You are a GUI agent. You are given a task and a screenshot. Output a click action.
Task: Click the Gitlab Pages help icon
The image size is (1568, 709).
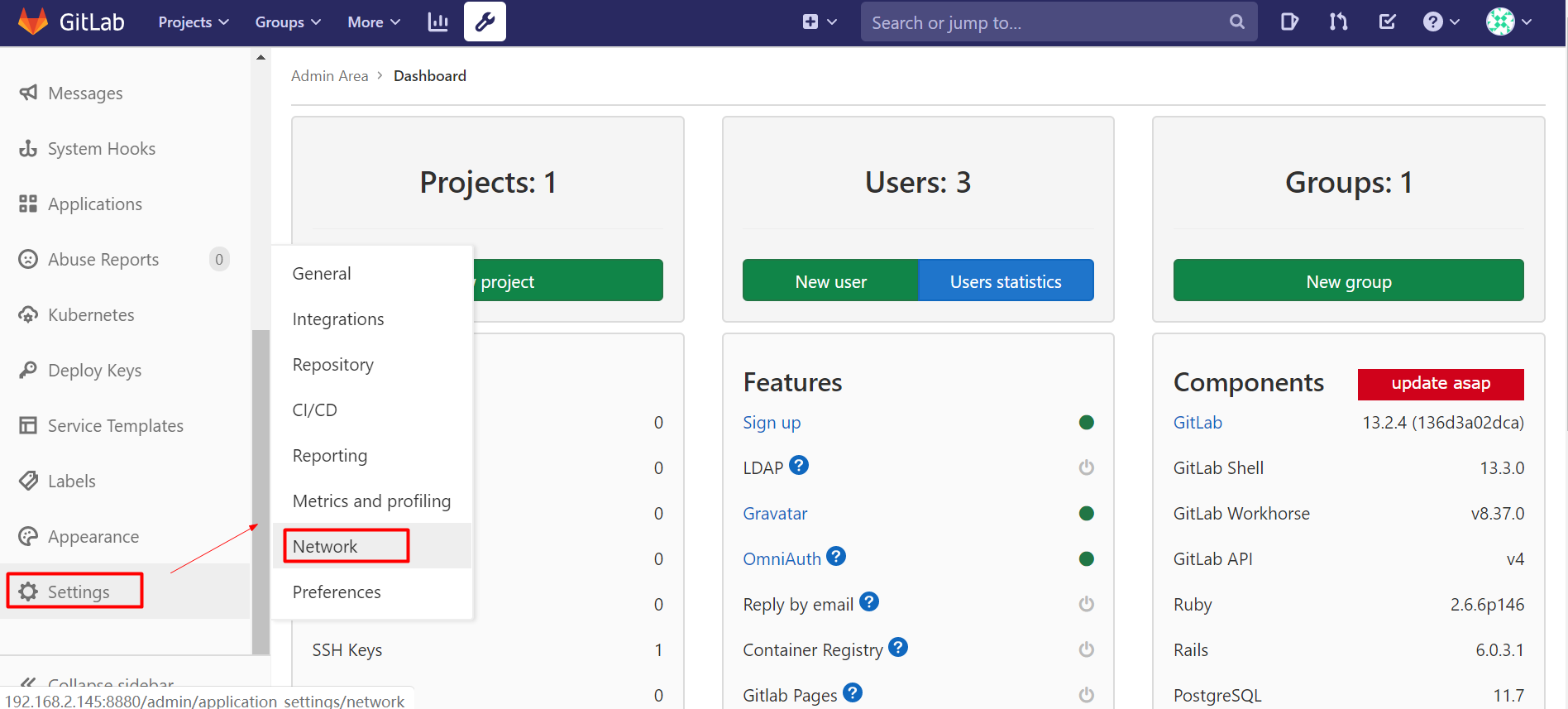[x=853, y=692]
